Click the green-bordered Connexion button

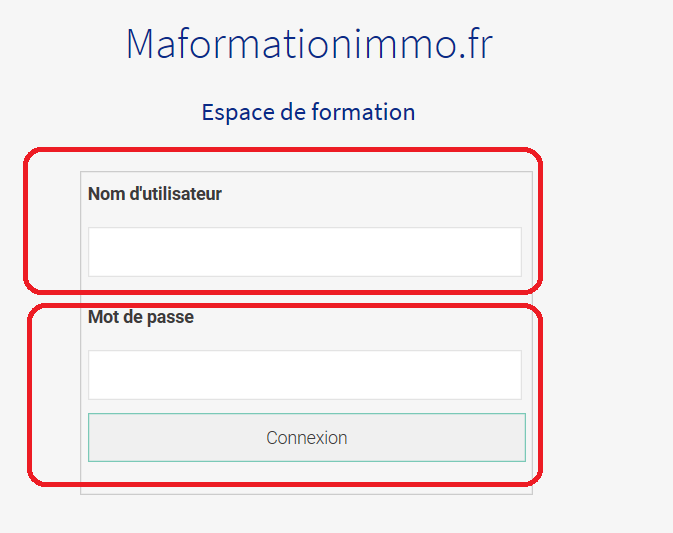point(306,437)
